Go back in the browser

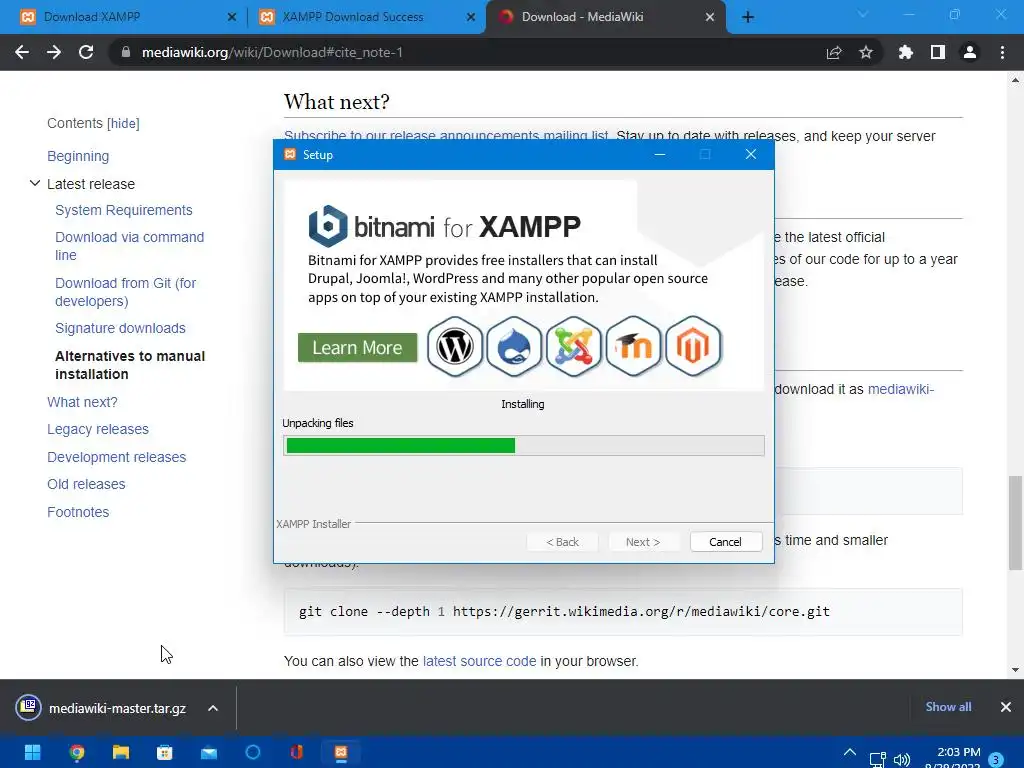[x=22, y=52]
